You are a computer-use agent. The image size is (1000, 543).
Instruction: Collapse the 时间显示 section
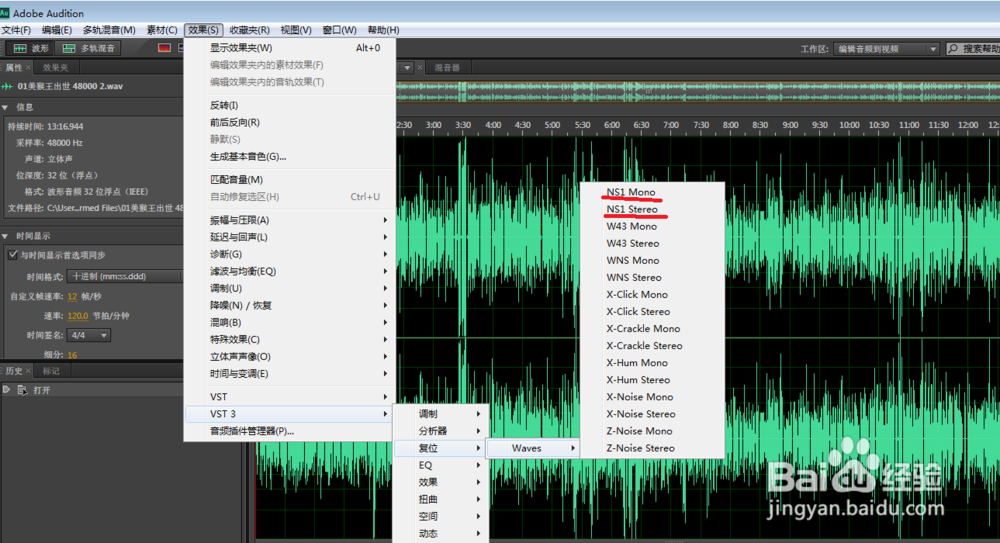pyautogui.click(x=6, y=236)
